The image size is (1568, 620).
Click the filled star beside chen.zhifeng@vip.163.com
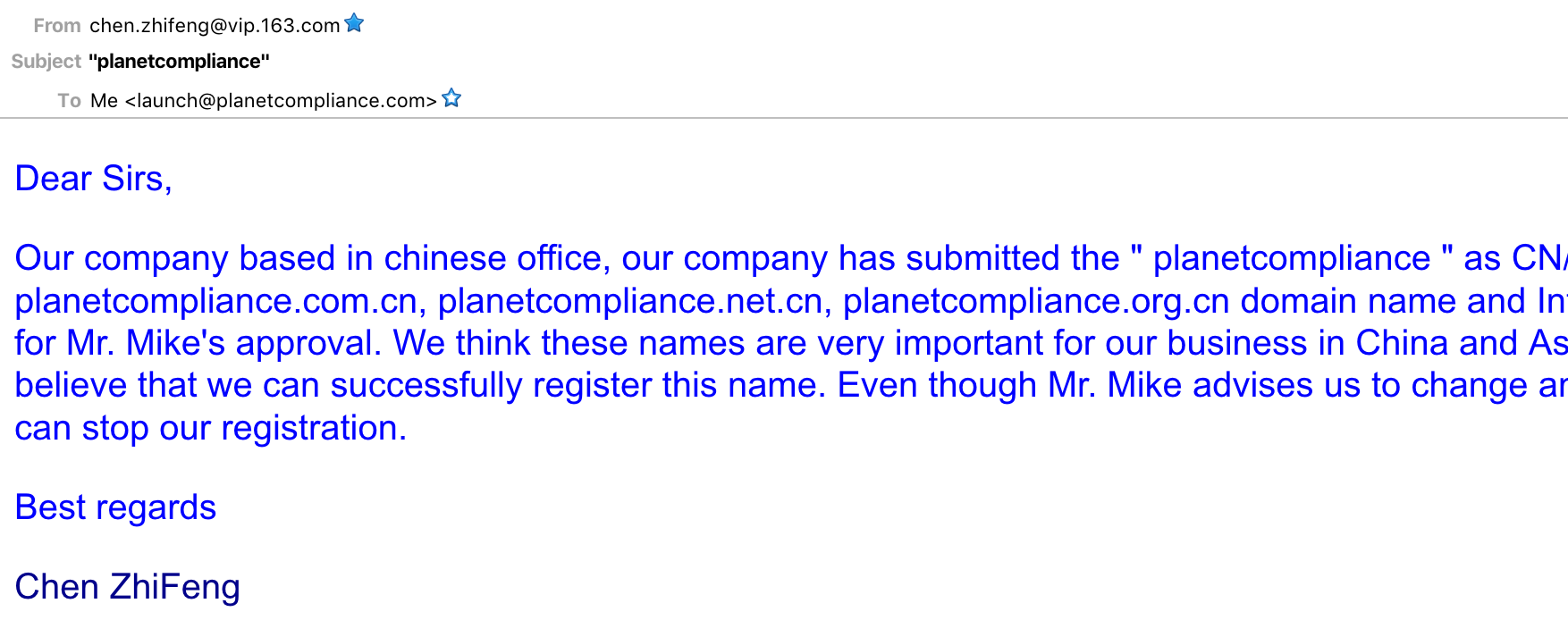click(x=354, y=23)
